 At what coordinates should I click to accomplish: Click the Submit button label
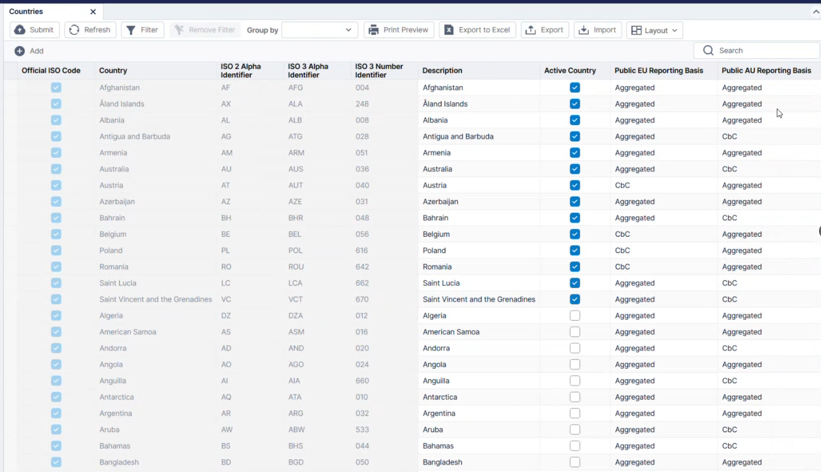click(41, 30)
